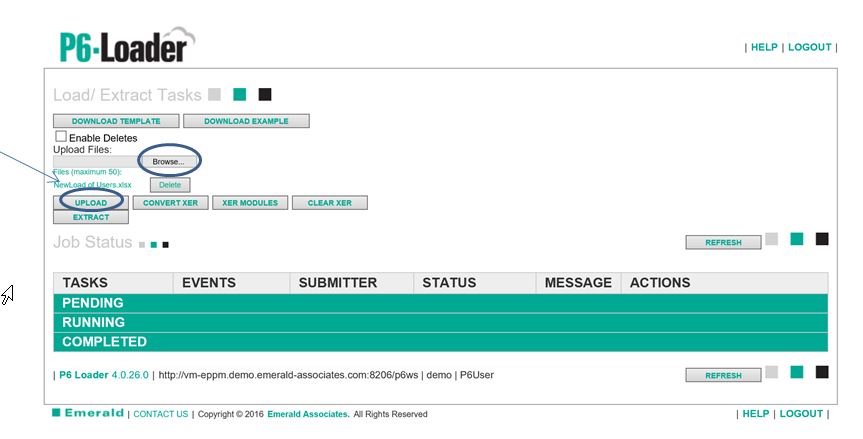Click the Convert XER button

[x=170, y=203]
